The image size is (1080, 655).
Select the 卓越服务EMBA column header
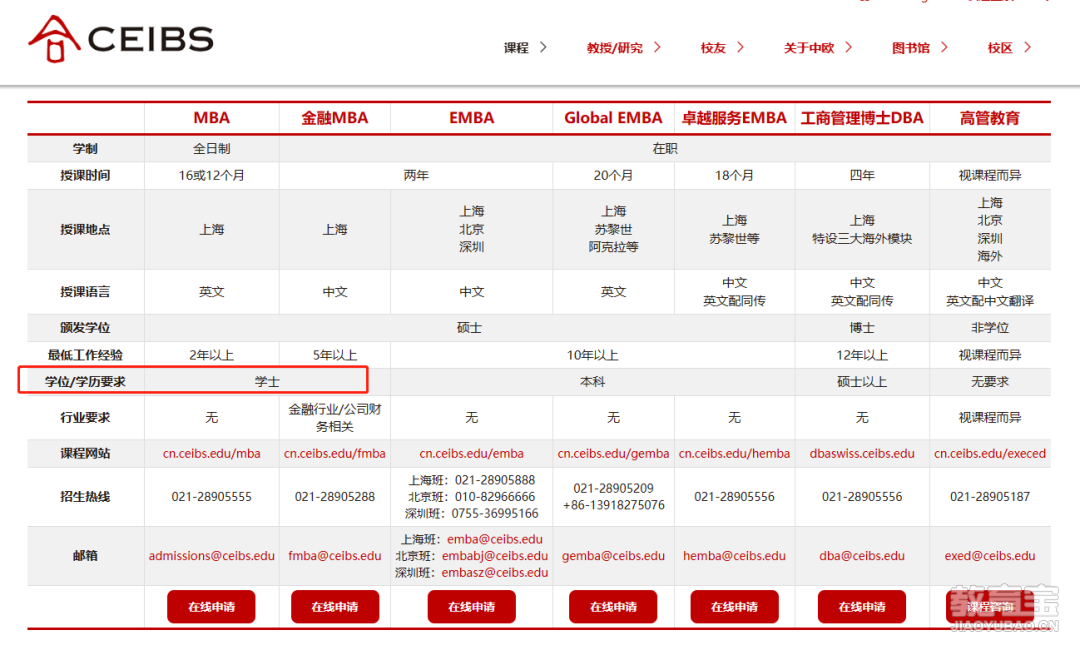pos(734,118)
